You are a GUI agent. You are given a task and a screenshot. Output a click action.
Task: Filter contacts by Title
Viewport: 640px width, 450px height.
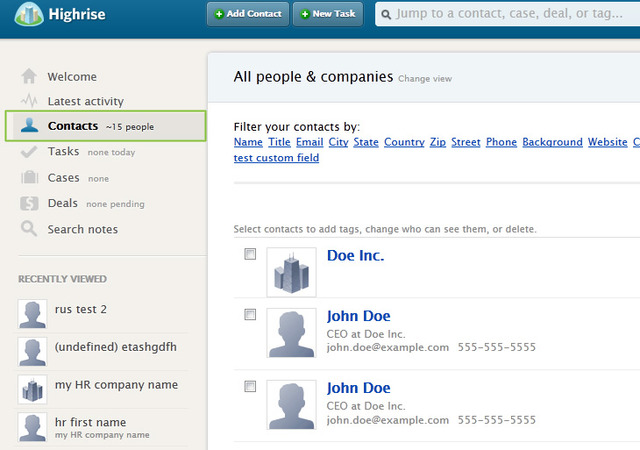coord(279,142)
